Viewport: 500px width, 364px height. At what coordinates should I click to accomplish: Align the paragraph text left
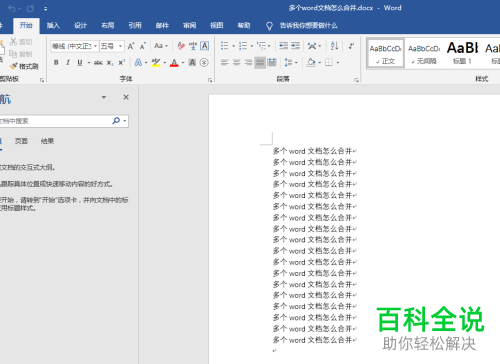[225, 62]
